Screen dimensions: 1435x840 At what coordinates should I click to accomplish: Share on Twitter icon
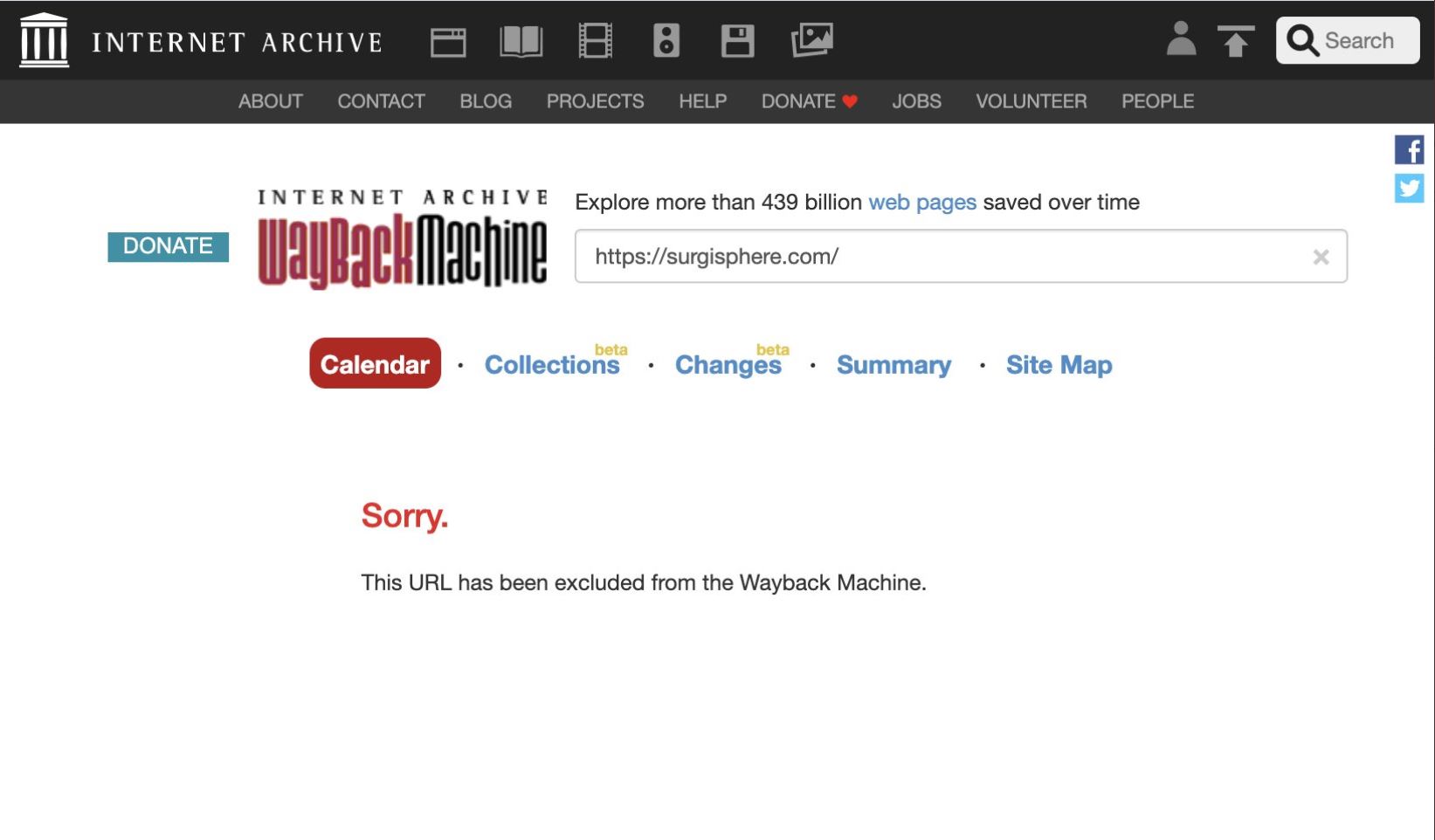[1409, 188]
